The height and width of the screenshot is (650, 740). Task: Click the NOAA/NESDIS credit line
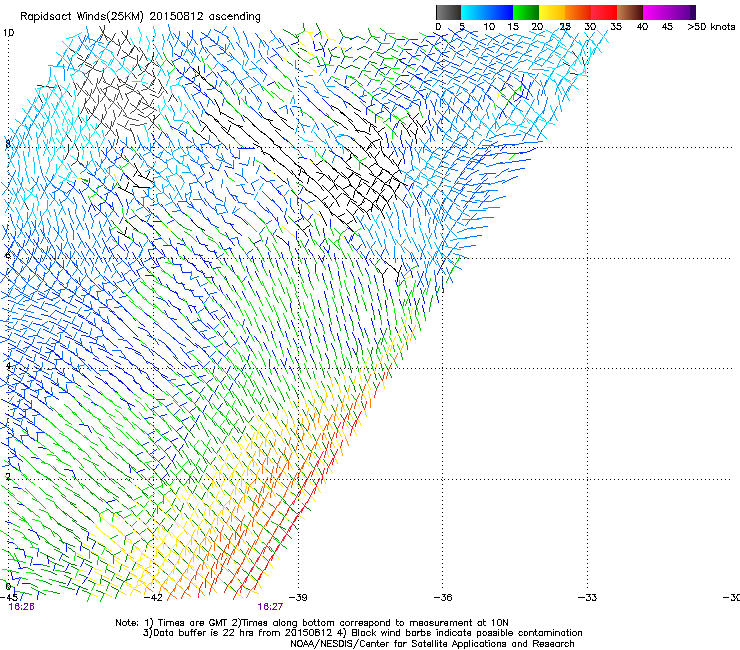[432, 644]
